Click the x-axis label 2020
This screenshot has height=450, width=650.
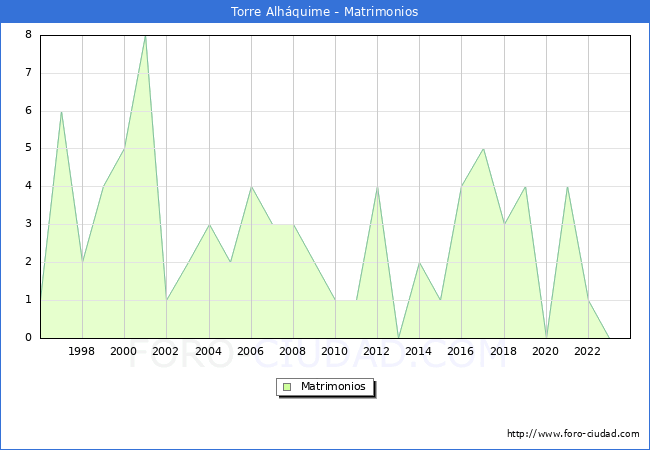546,351
